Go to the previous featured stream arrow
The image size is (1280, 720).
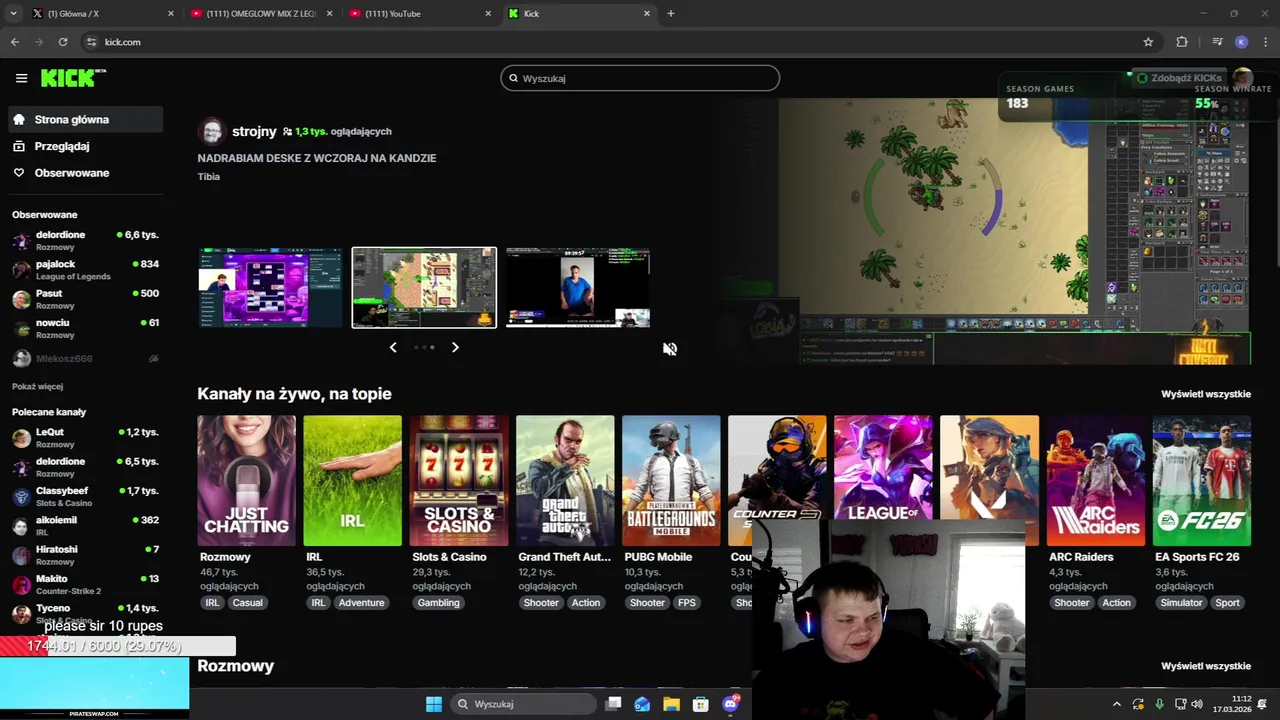coord(393,347)
